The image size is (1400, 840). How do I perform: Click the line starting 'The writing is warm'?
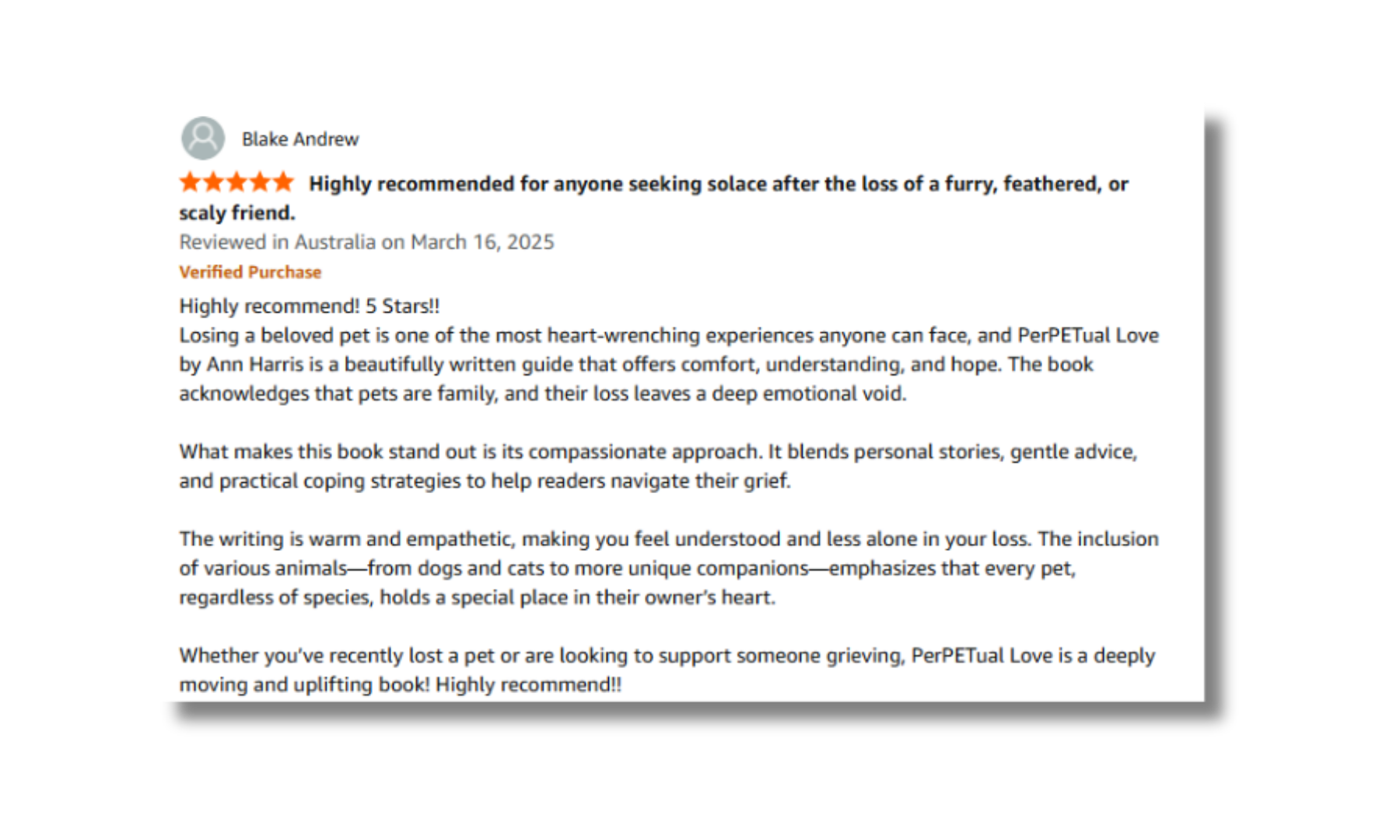[669, 539]
